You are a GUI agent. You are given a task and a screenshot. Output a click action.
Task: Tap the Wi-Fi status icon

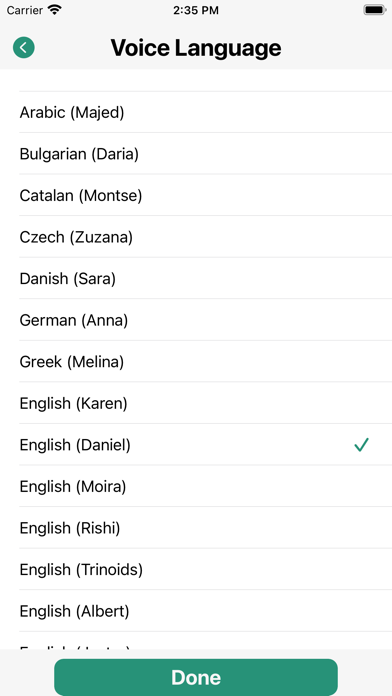click(x=55, y=10)
